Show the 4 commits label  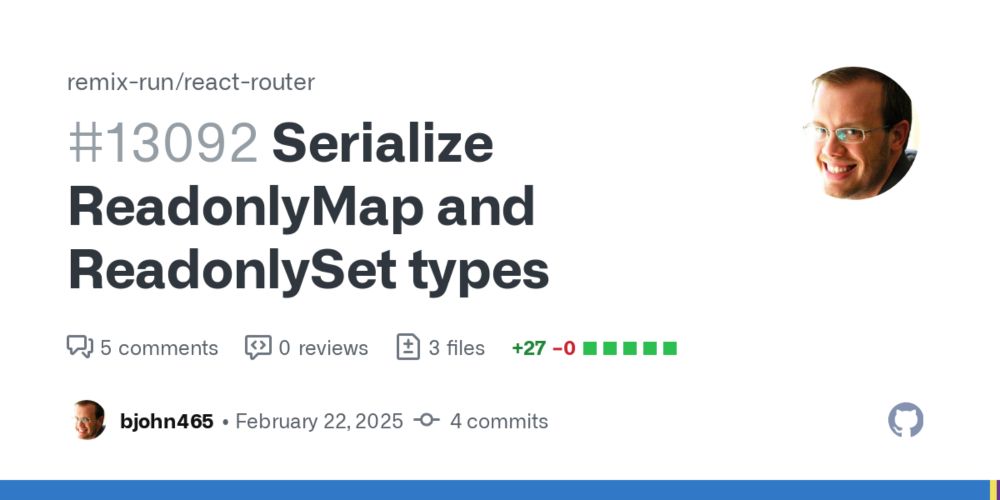point(499,421)
